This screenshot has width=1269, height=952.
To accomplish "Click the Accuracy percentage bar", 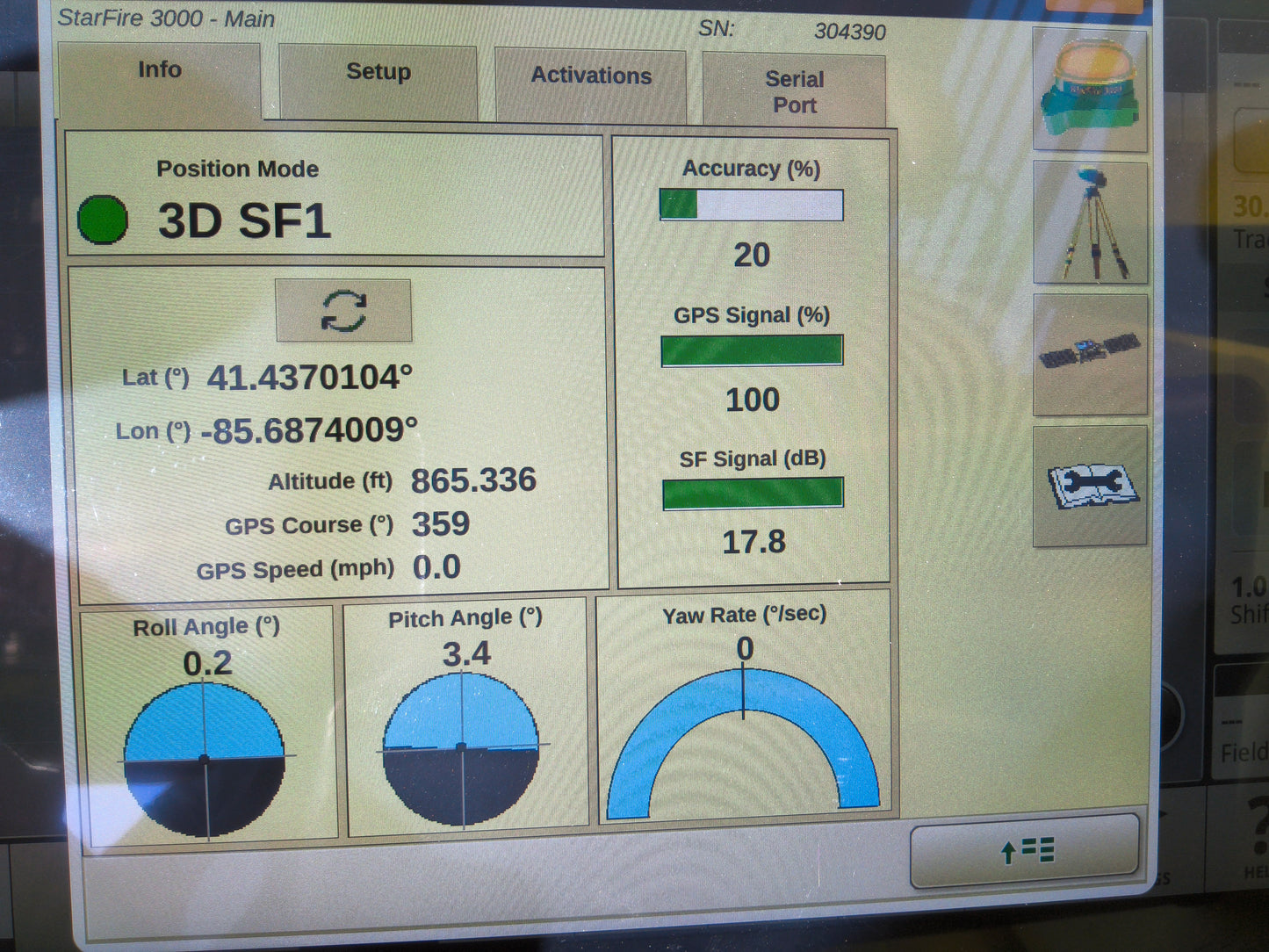I will click(x=751, y=206).
